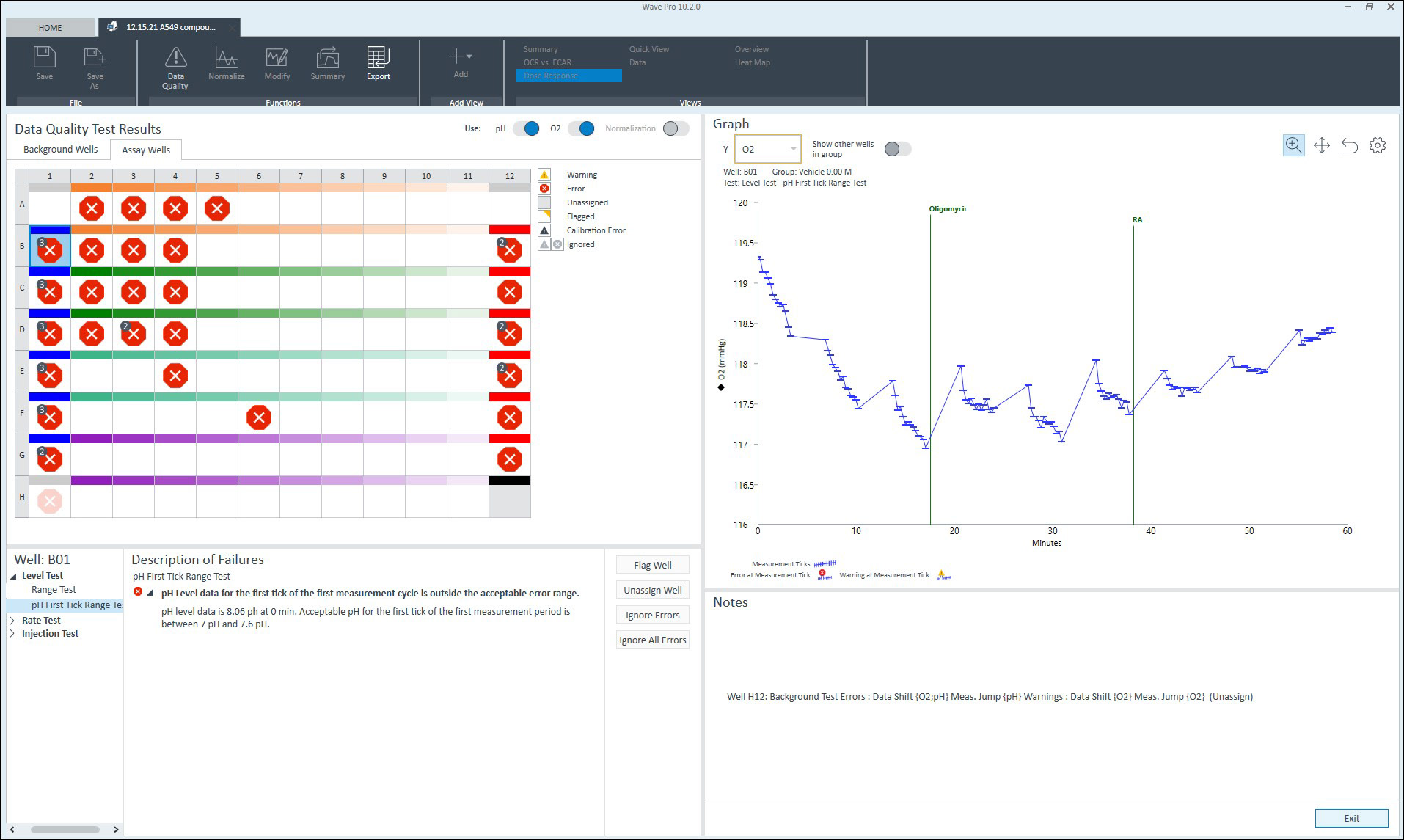Click the Flag Well button
The image size is (1404, 840).
coord(653,565)
